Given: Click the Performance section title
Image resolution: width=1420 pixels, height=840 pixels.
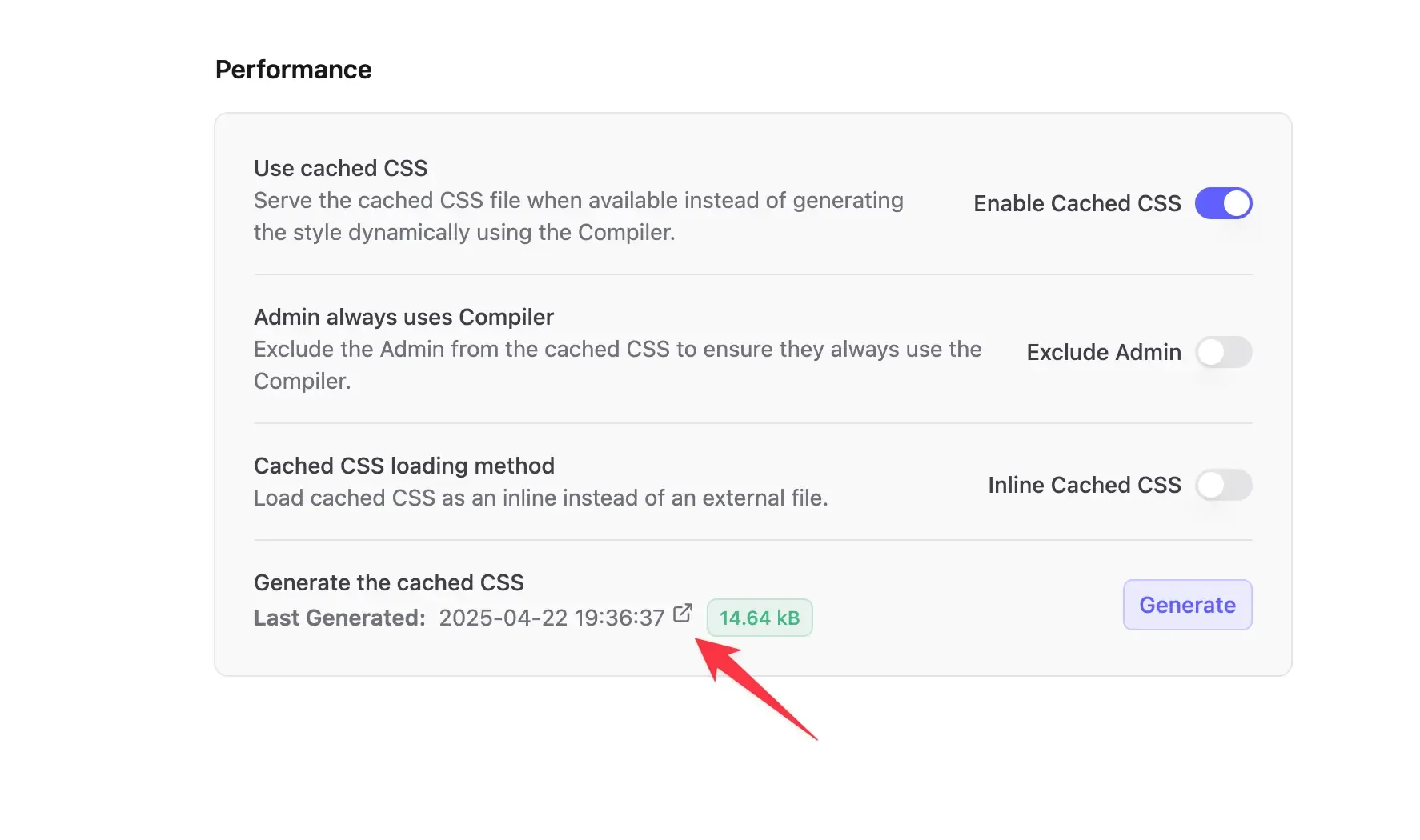Looking at the screenshot, I should pos(293,70).
